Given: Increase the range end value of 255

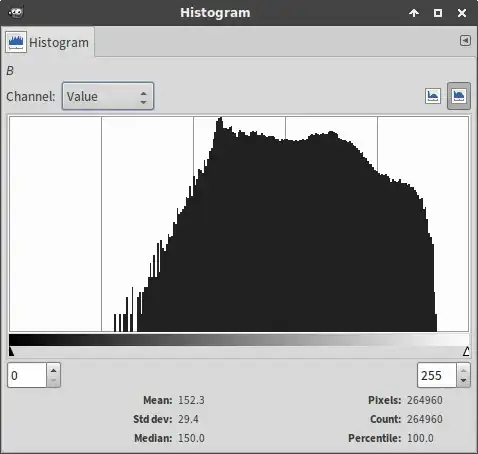Looking at the screenshot, I should tap(463, 370).
